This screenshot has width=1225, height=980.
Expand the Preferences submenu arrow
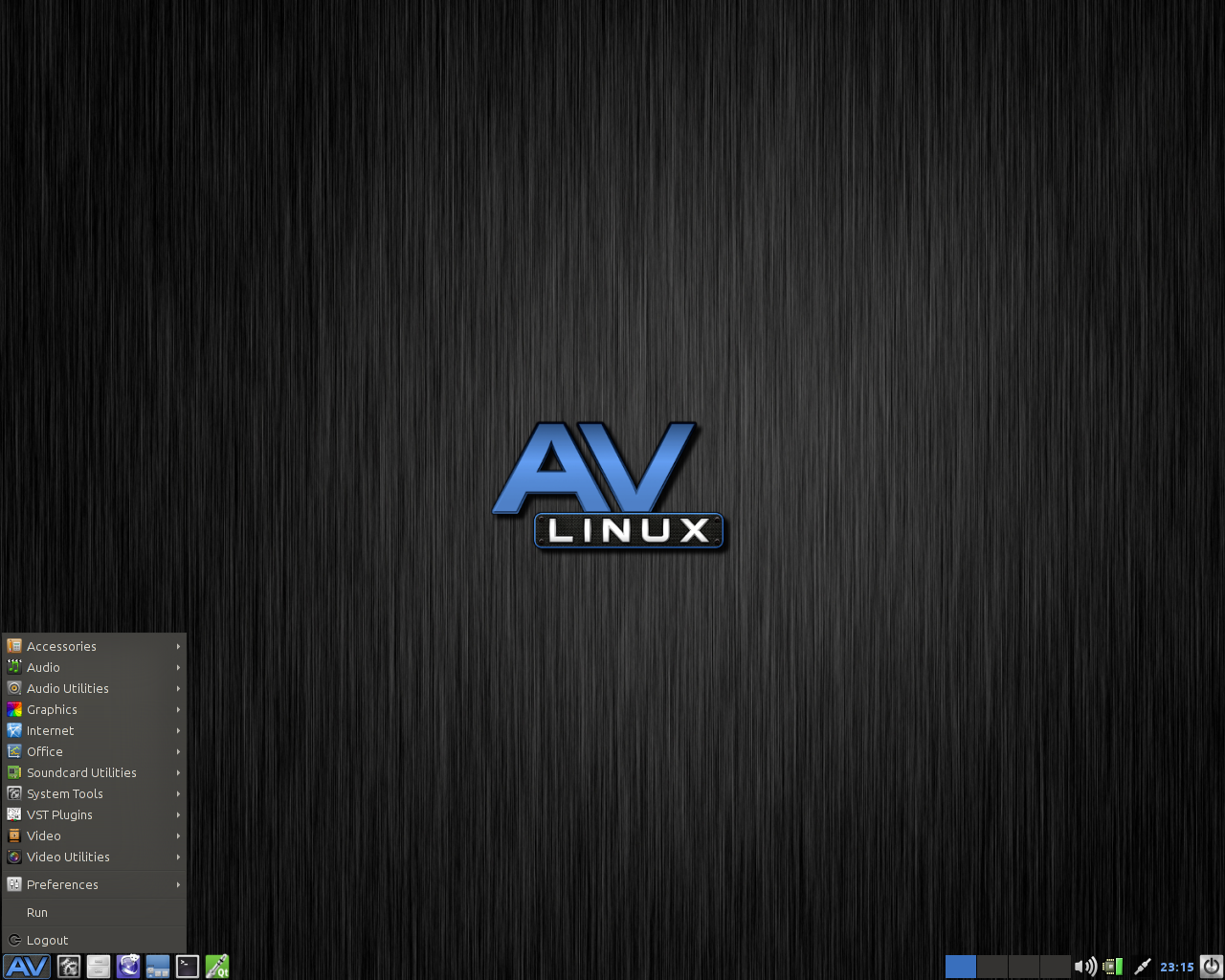tap(178, 884)
